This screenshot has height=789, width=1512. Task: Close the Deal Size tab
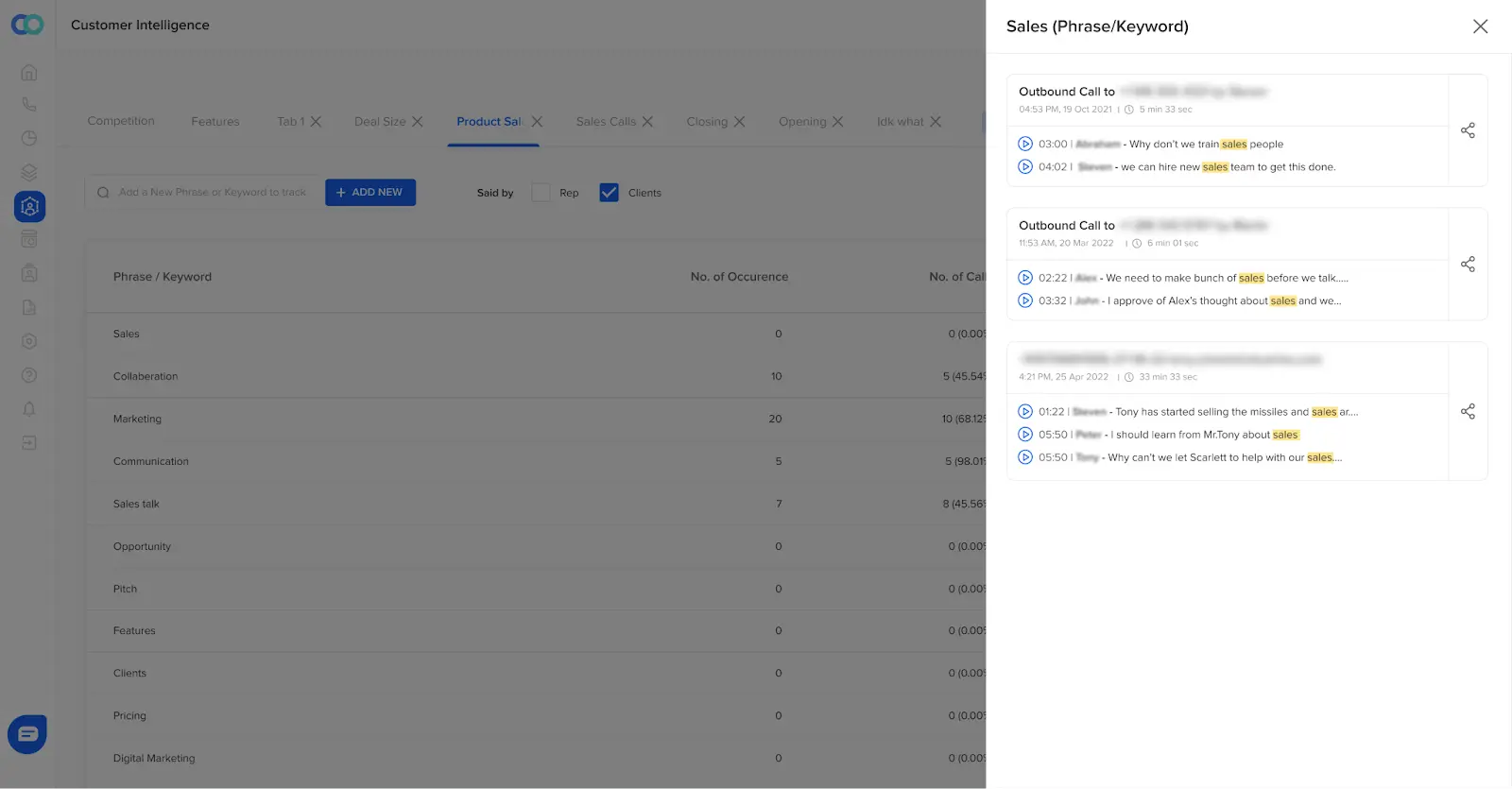pos(417,122)
